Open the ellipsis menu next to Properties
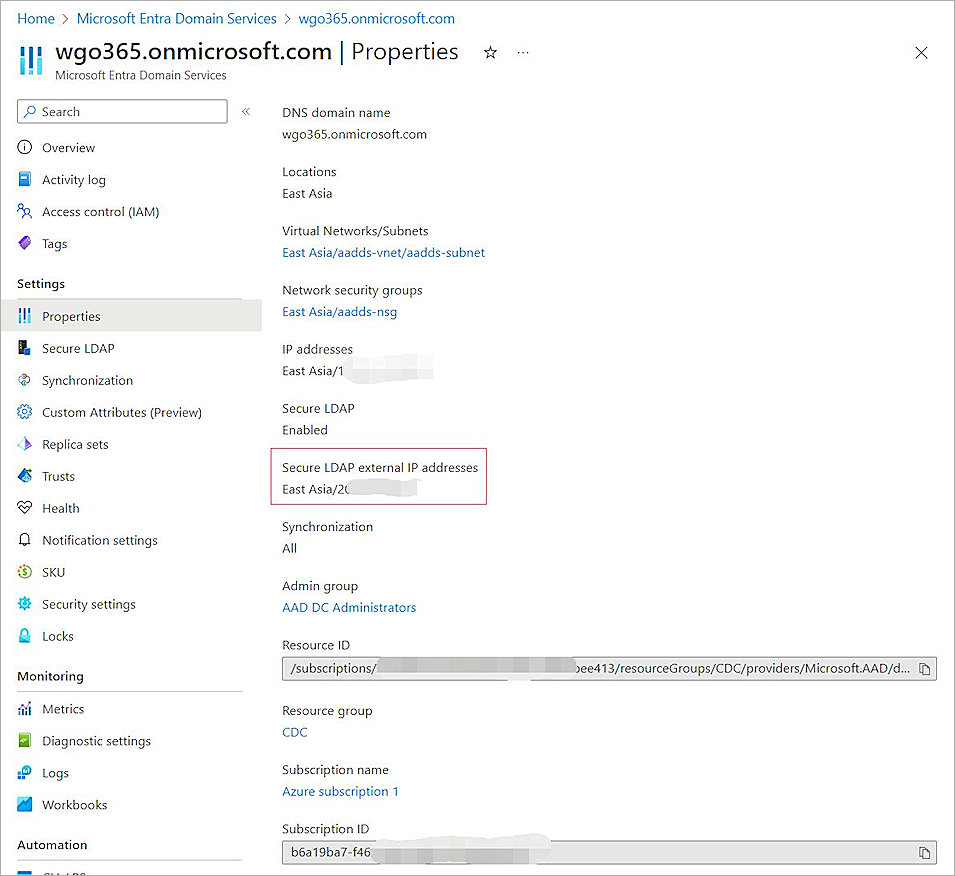The width and height of the screenshot is (955, 876). [522, 52]
